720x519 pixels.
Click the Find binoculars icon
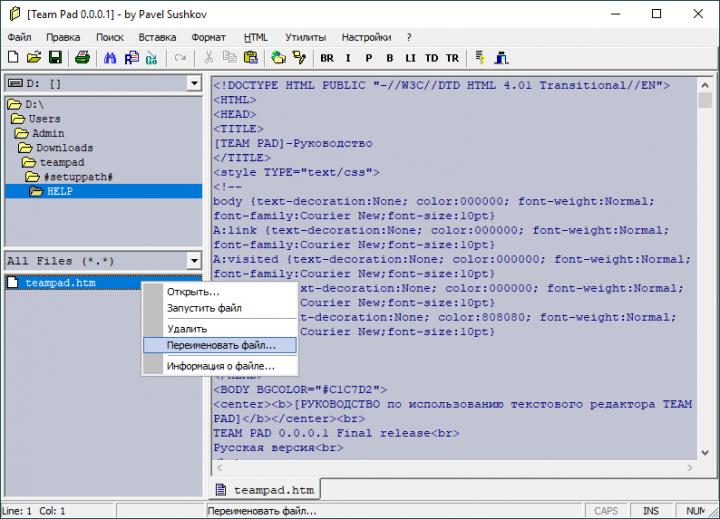110,58
